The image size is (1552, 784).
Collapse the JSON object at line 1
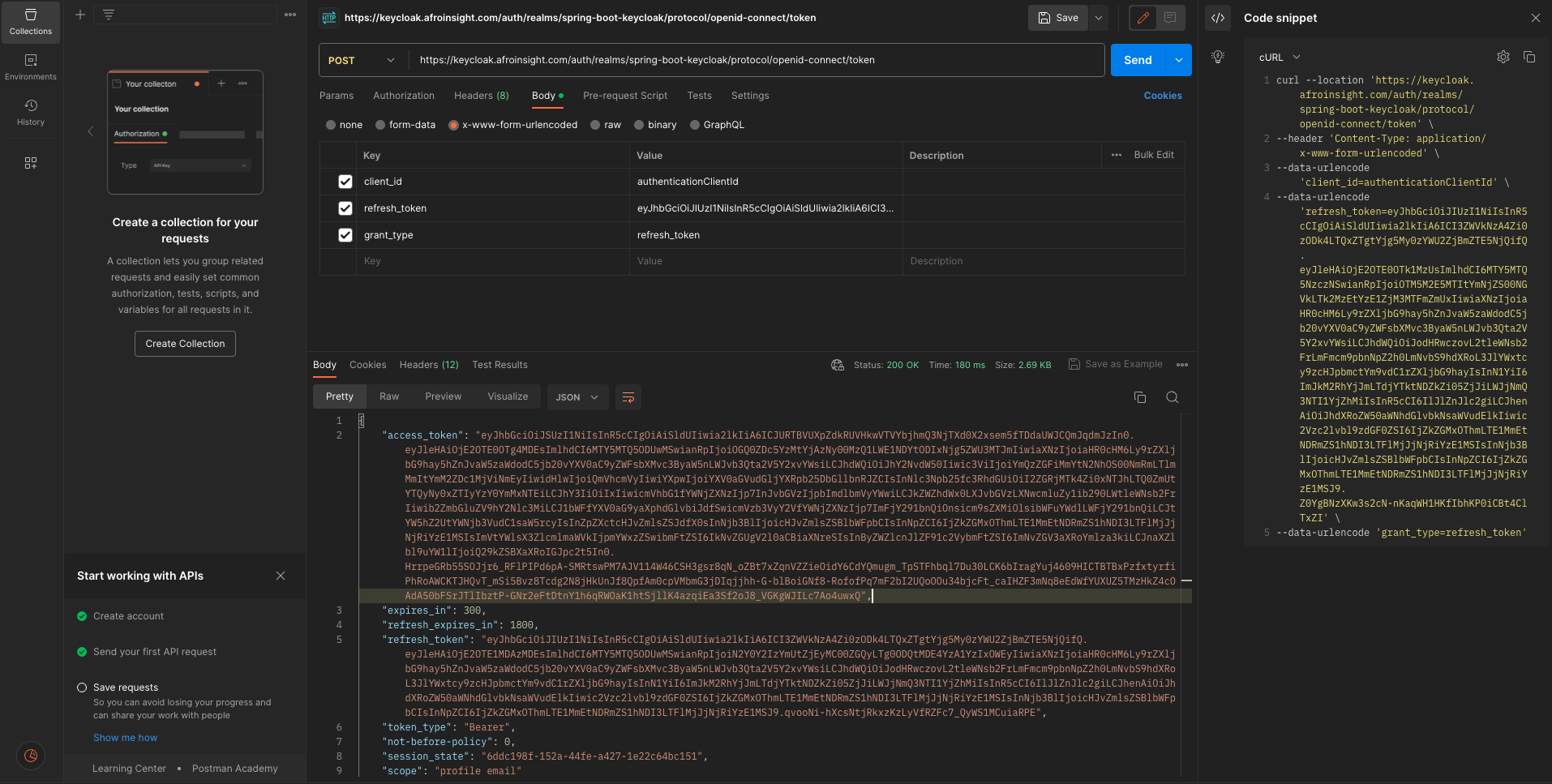(362, 421)
